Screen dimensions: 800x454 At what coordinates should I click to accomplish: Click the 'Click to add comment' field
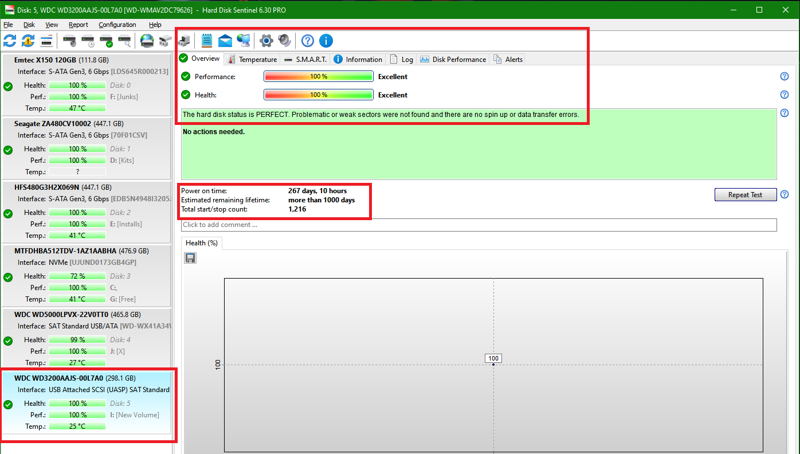pos(479,225)
